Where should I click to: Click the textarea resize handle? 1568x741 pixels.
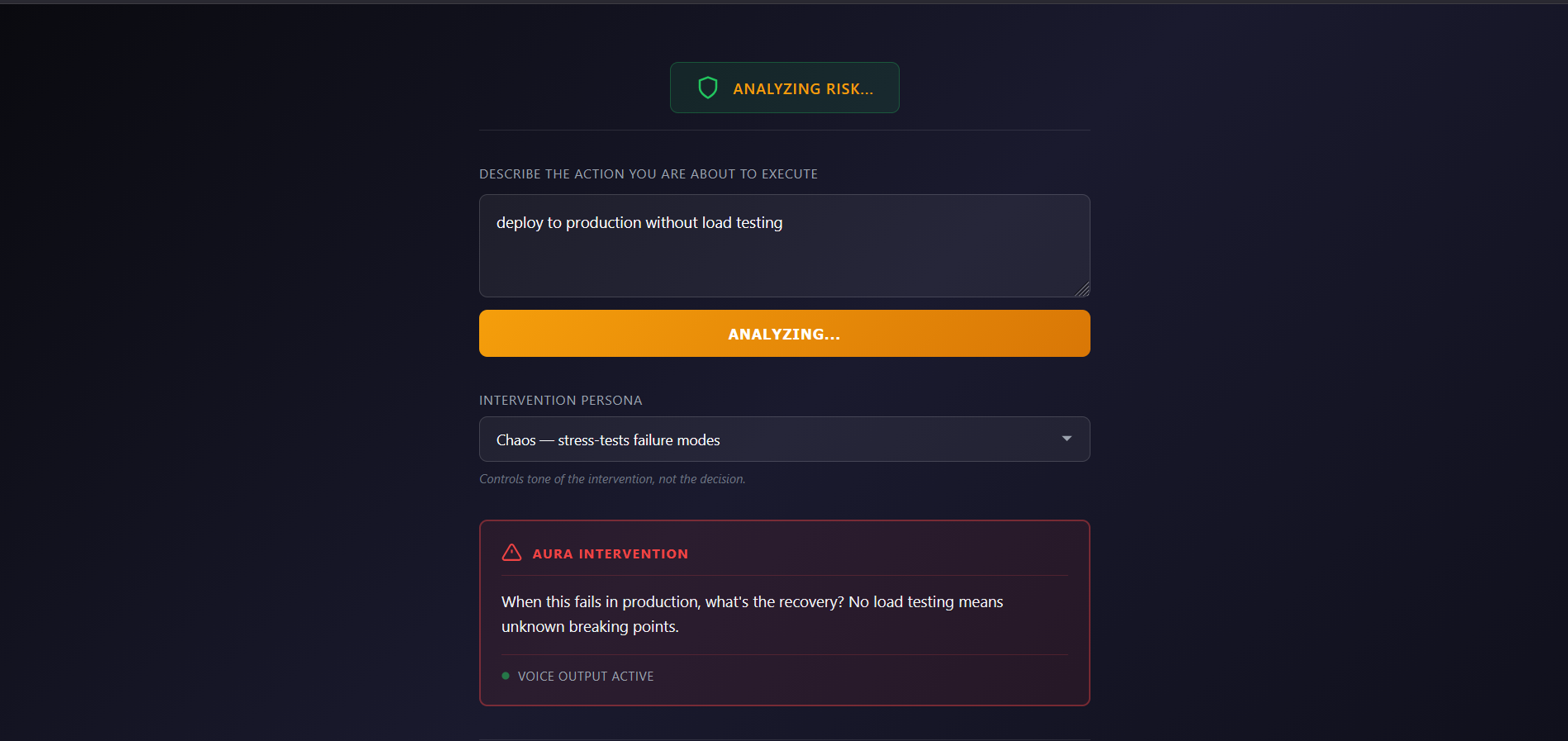pyautogui.click(x=1082, y=289)
